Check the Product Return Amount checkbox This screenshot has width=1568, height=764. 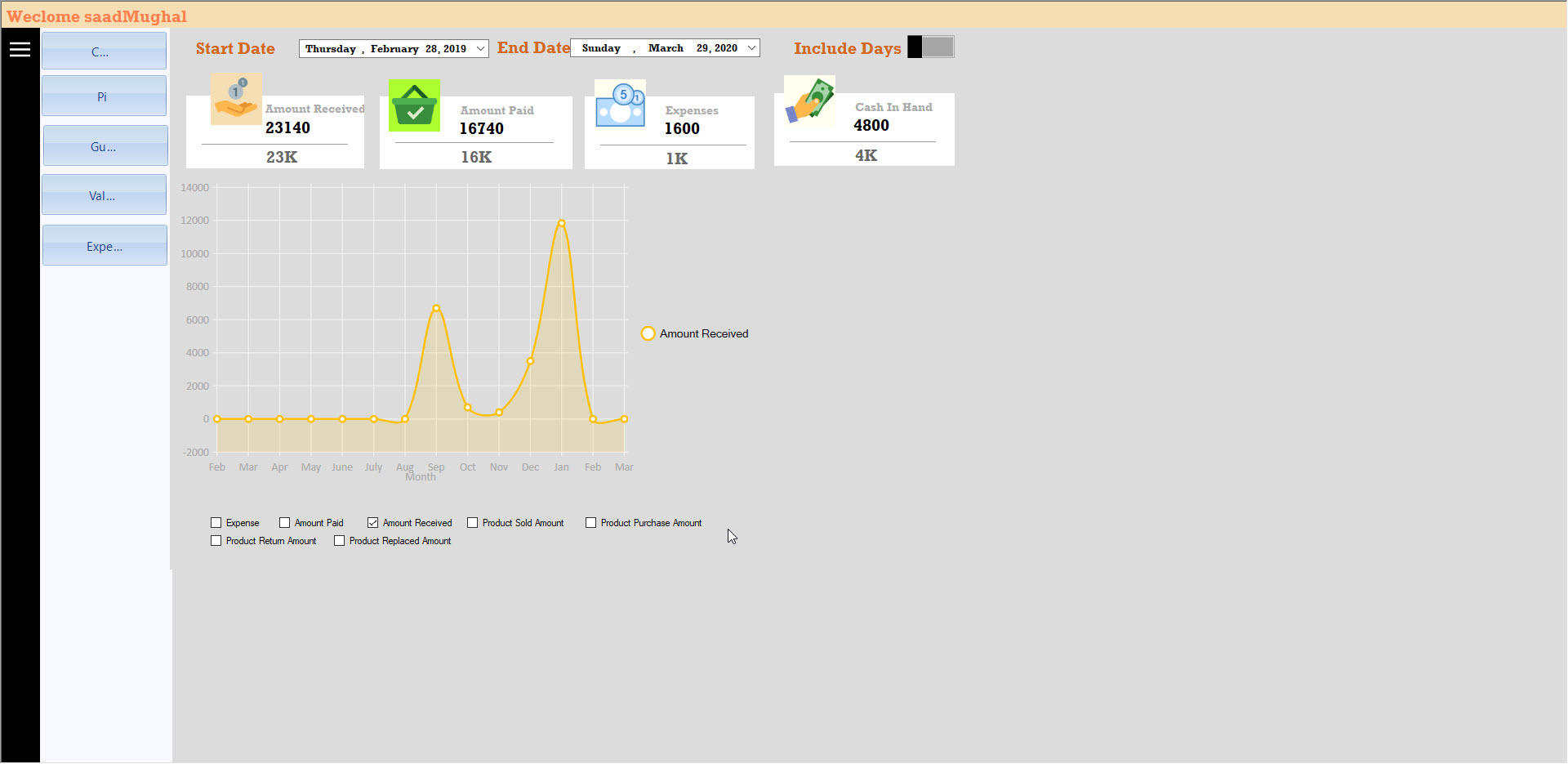[x=216, y=541]
